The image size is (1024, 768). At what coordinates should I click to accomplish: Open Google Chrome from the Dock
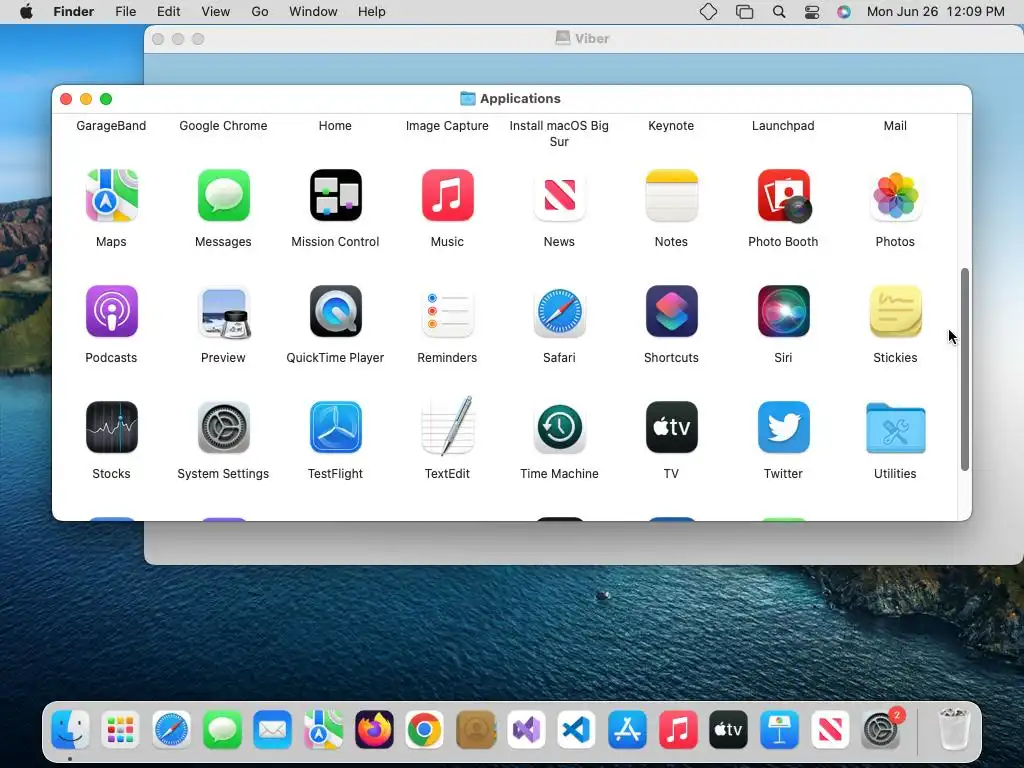click(x=424, y=729)
